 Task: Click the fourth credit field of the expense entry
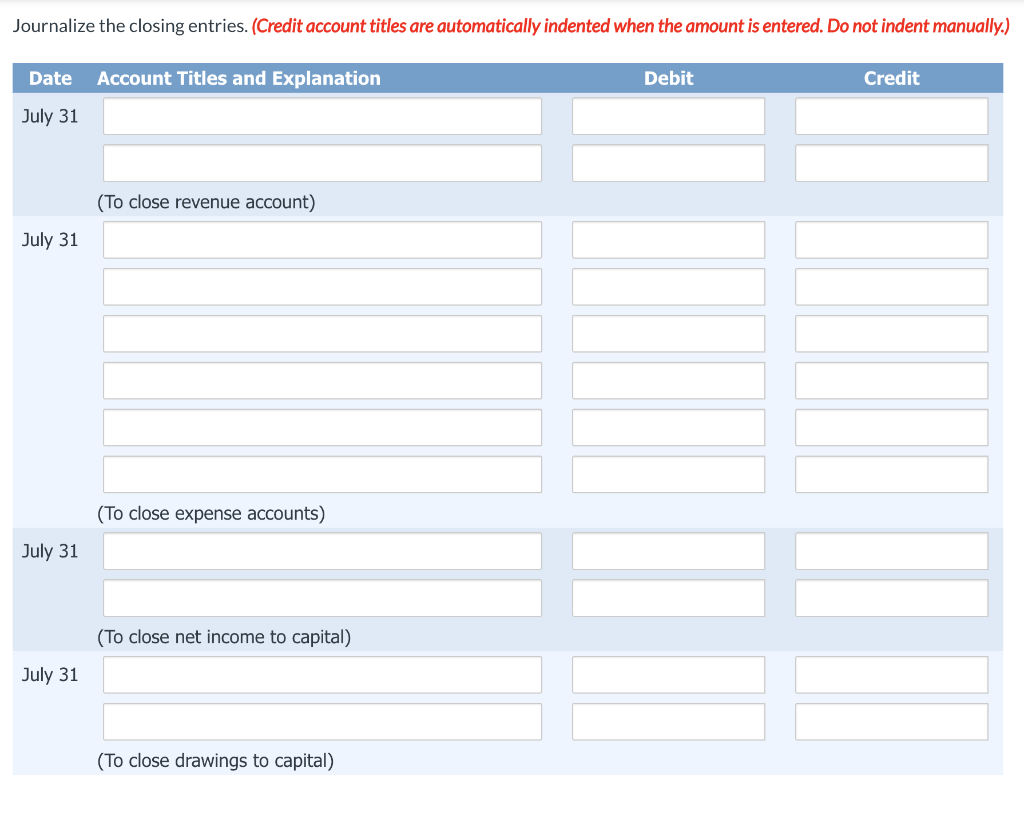click(x=891, y=381)
